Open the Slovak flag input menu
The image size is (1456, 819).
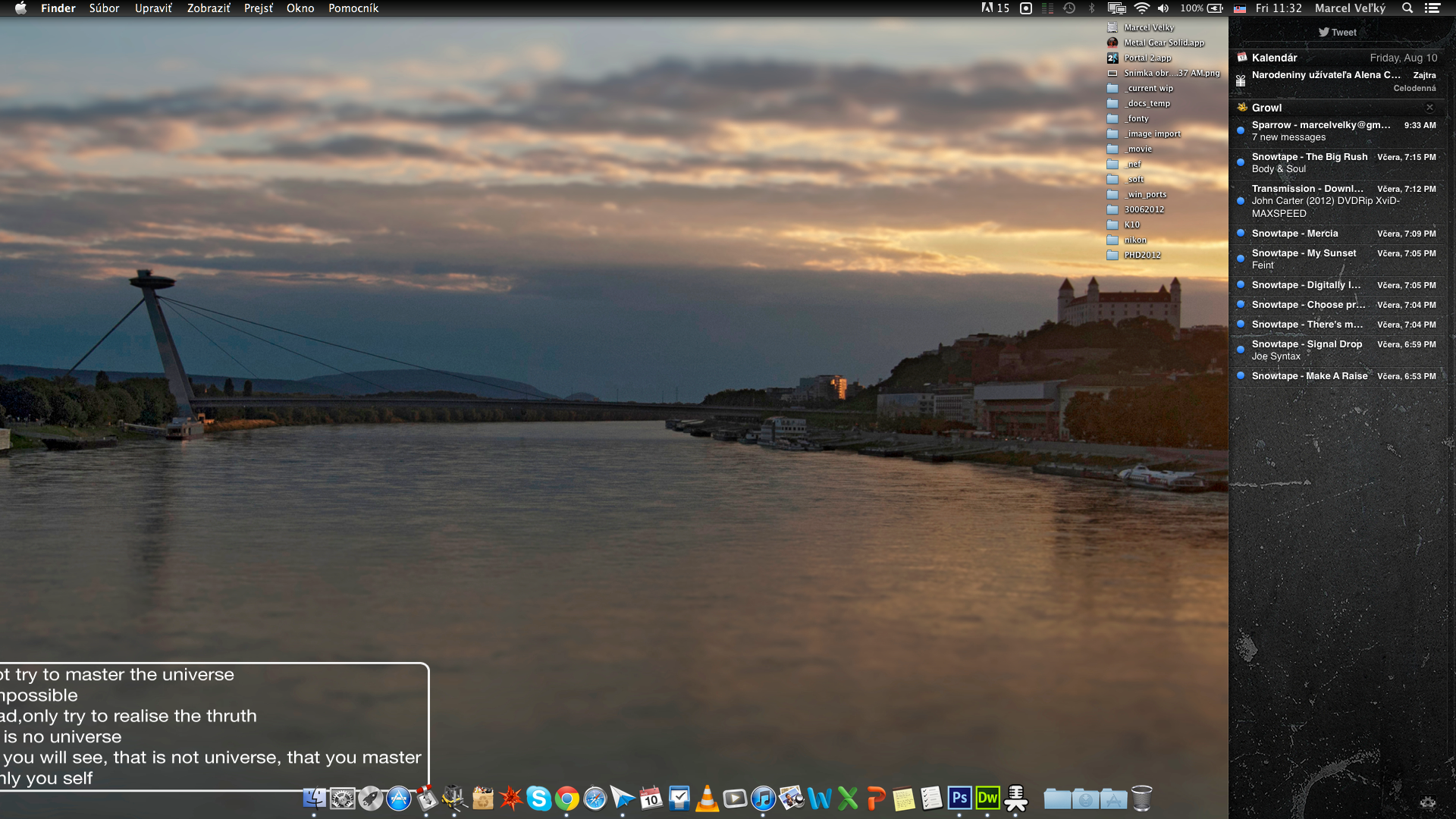pyautogui.click(x=1240, y=8)
